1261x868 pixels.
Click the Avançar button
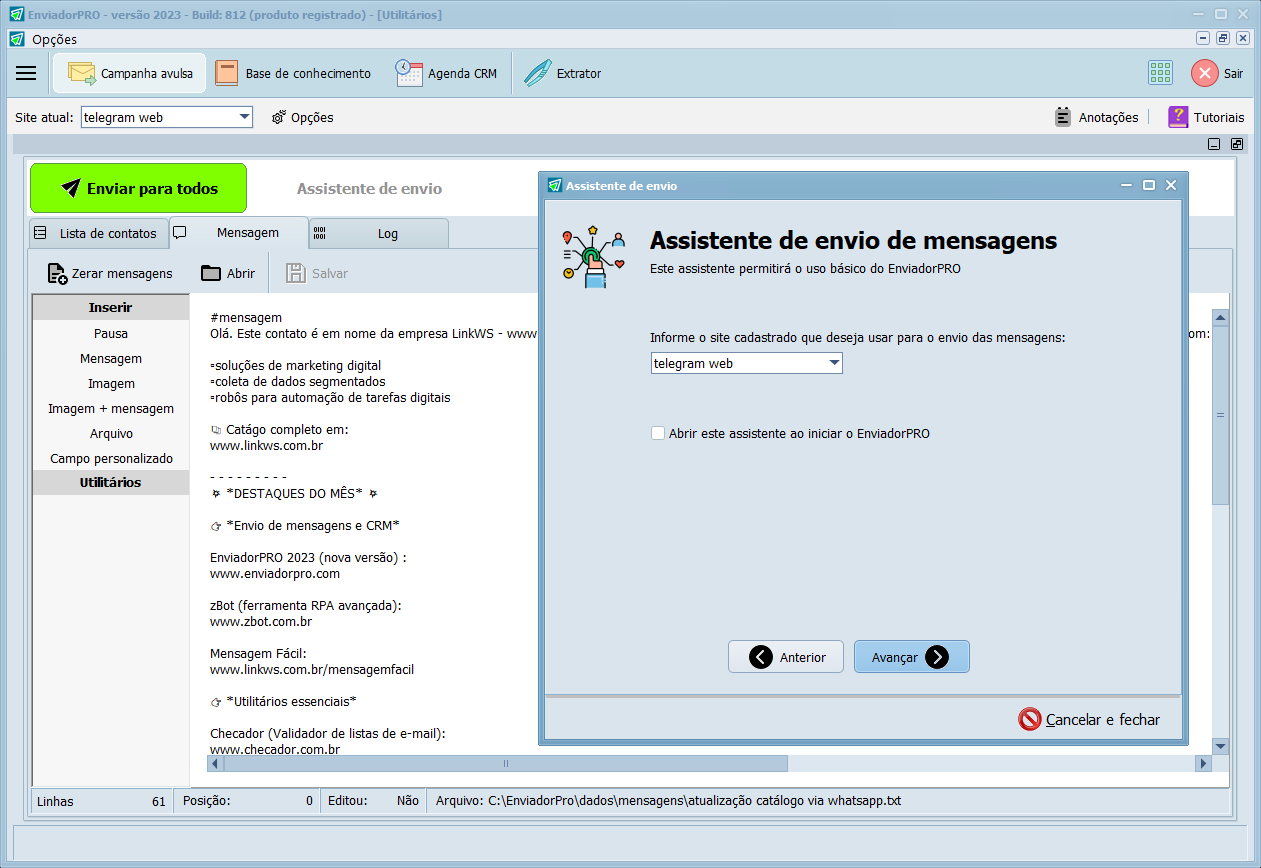[x=912, y=657]
